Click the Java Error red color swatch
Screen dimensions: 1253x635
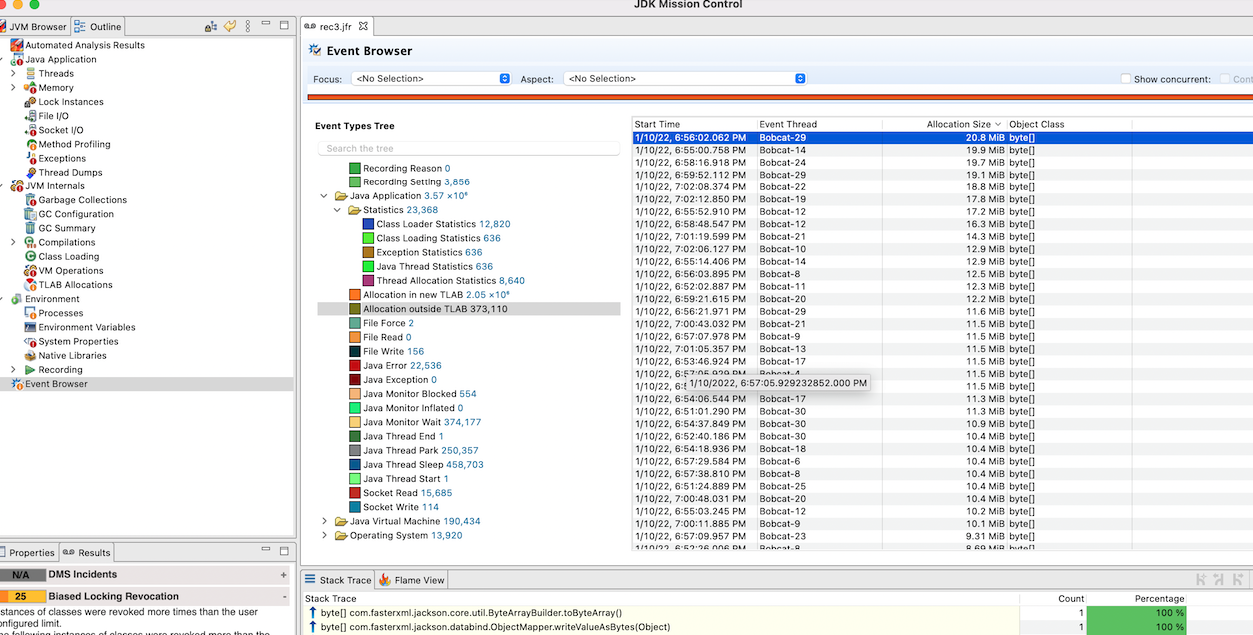tap(355, 366)
